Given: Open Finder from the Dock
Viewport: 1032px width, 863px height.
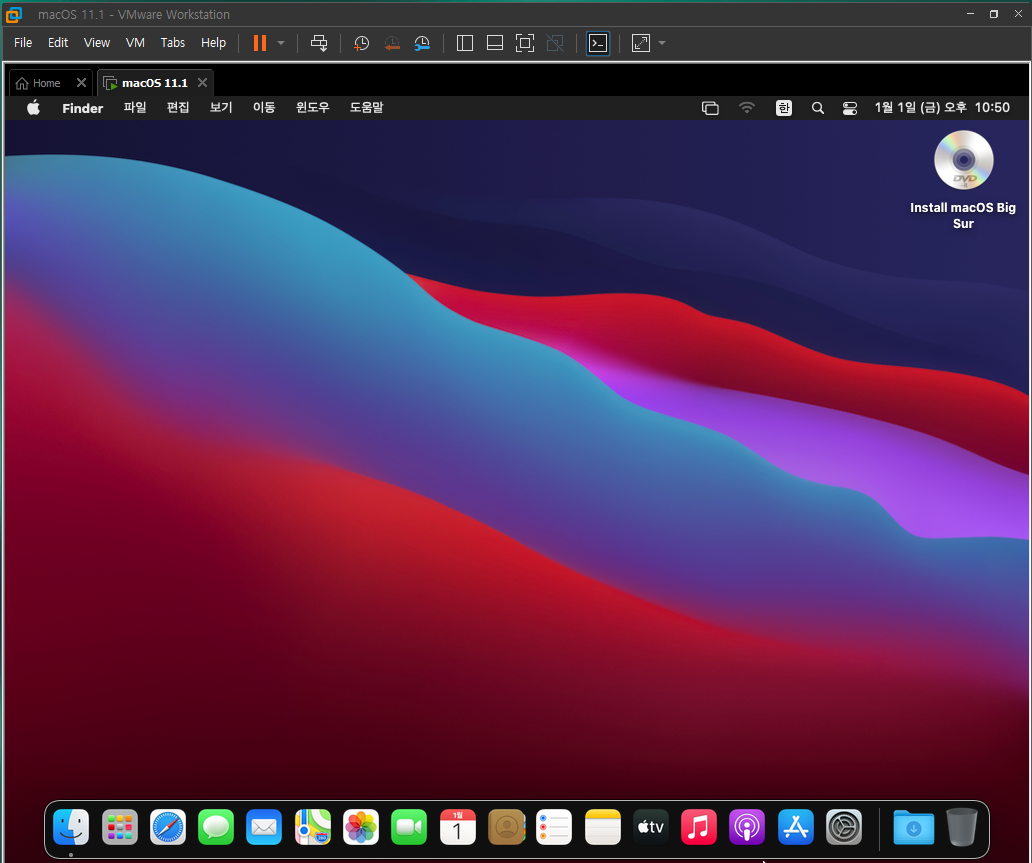Looking at the screenshot, I should [71, 827].
